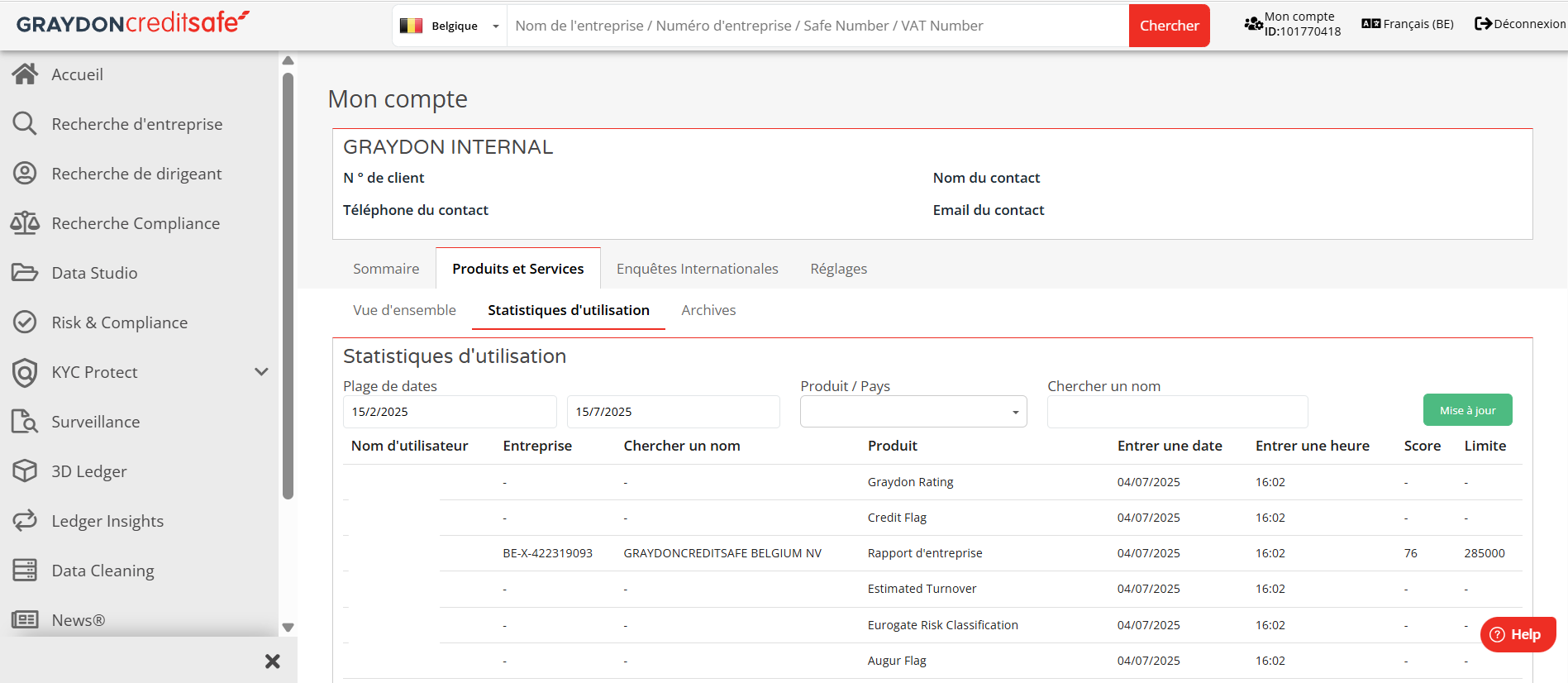Click the Déconnexion link
This screenshot has width=1568, height=683.
pyautogui.click(x=1529, y=24)
